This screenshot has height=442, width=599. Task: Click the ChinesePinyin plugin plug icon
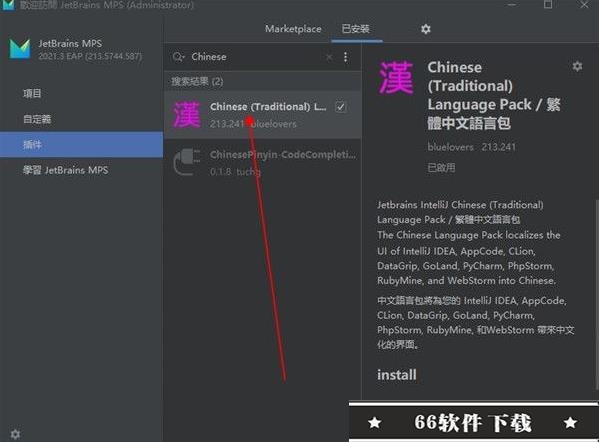click(187, 162)
